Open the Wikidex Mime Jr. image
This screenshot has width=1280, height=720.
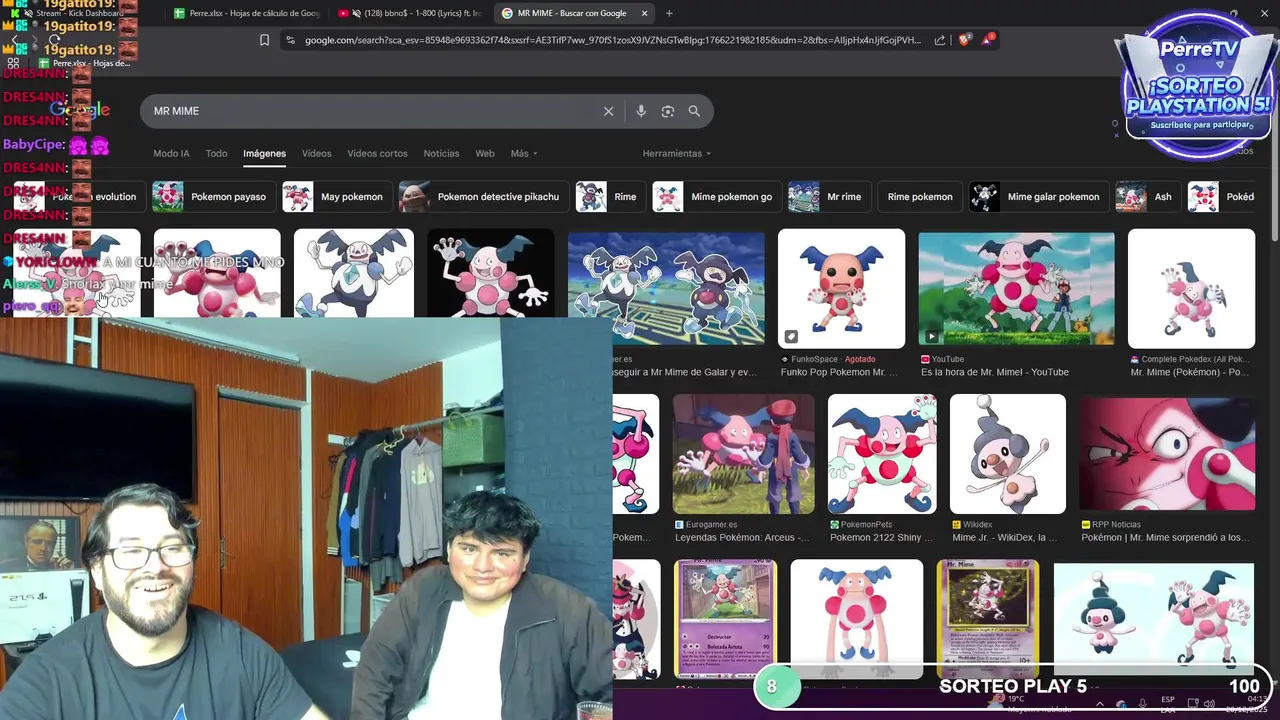click(x=1008, y=454)
